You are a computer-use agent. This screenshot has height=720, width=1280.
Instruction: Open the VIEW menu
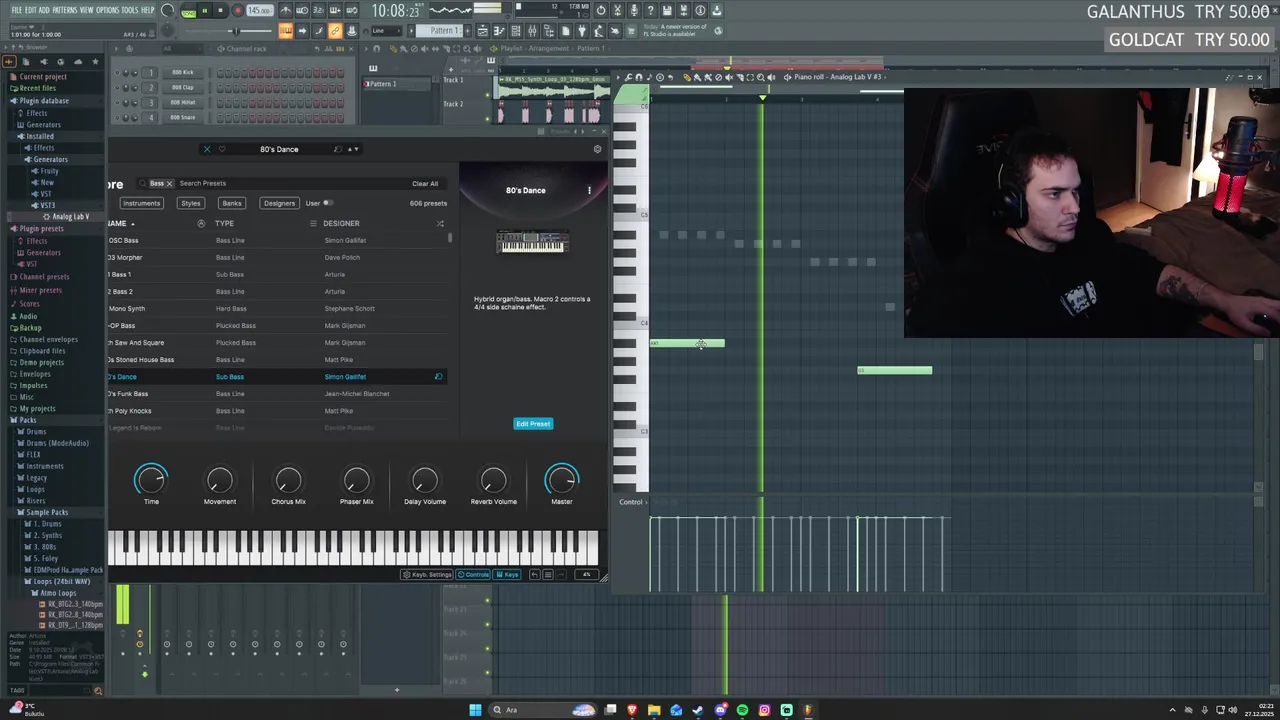[86, 10]
